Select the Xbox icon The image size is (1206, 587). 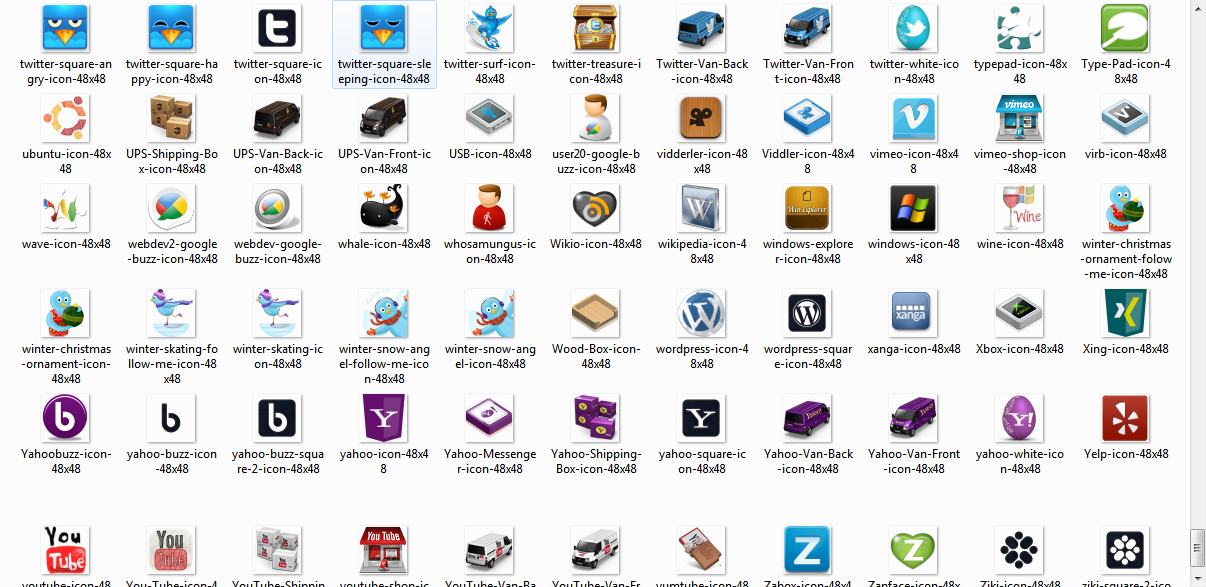point(1020,314)
